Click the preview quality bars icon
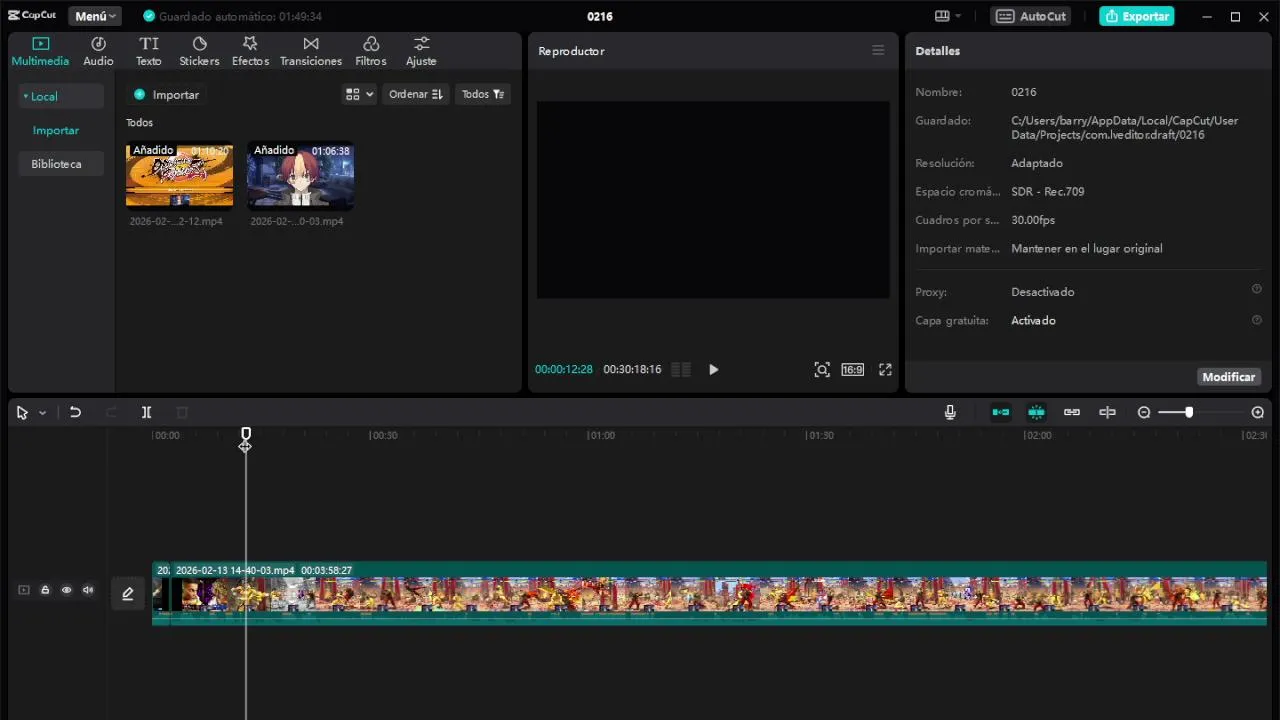 click(x=681, y=370)
